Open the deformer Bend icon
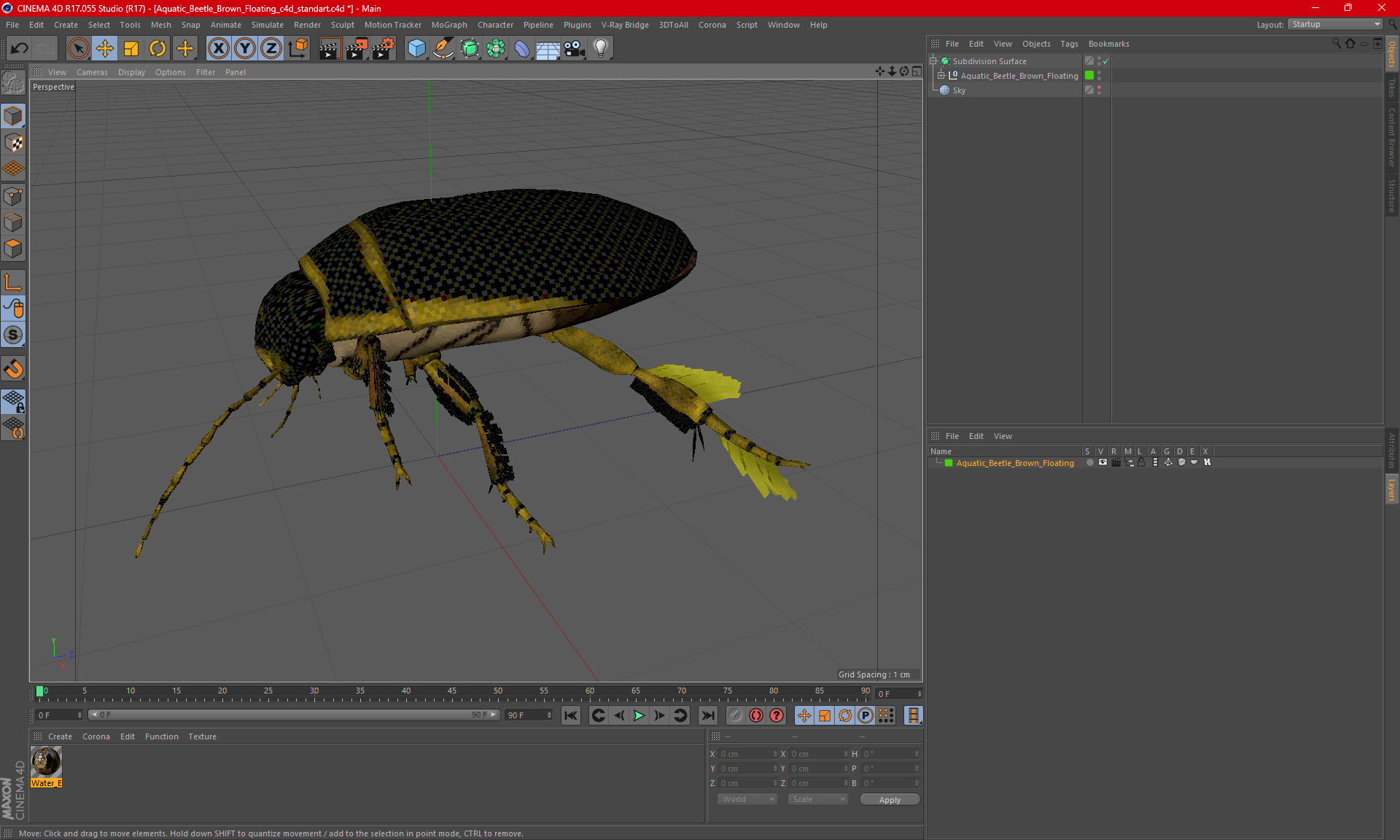Viewport: 1400px width, 840px height. [x=522, y=49]
